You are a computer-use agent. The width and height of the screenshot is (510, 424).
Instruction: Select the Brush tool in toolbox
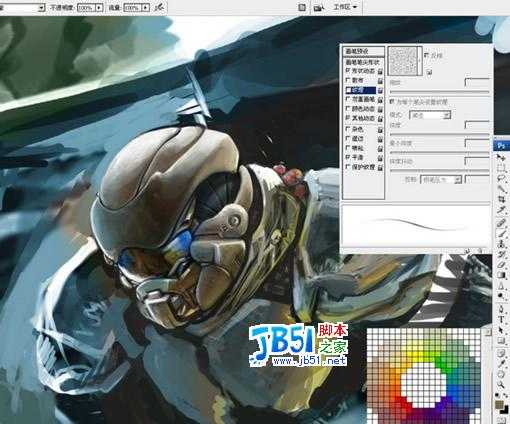click(502, 234)
